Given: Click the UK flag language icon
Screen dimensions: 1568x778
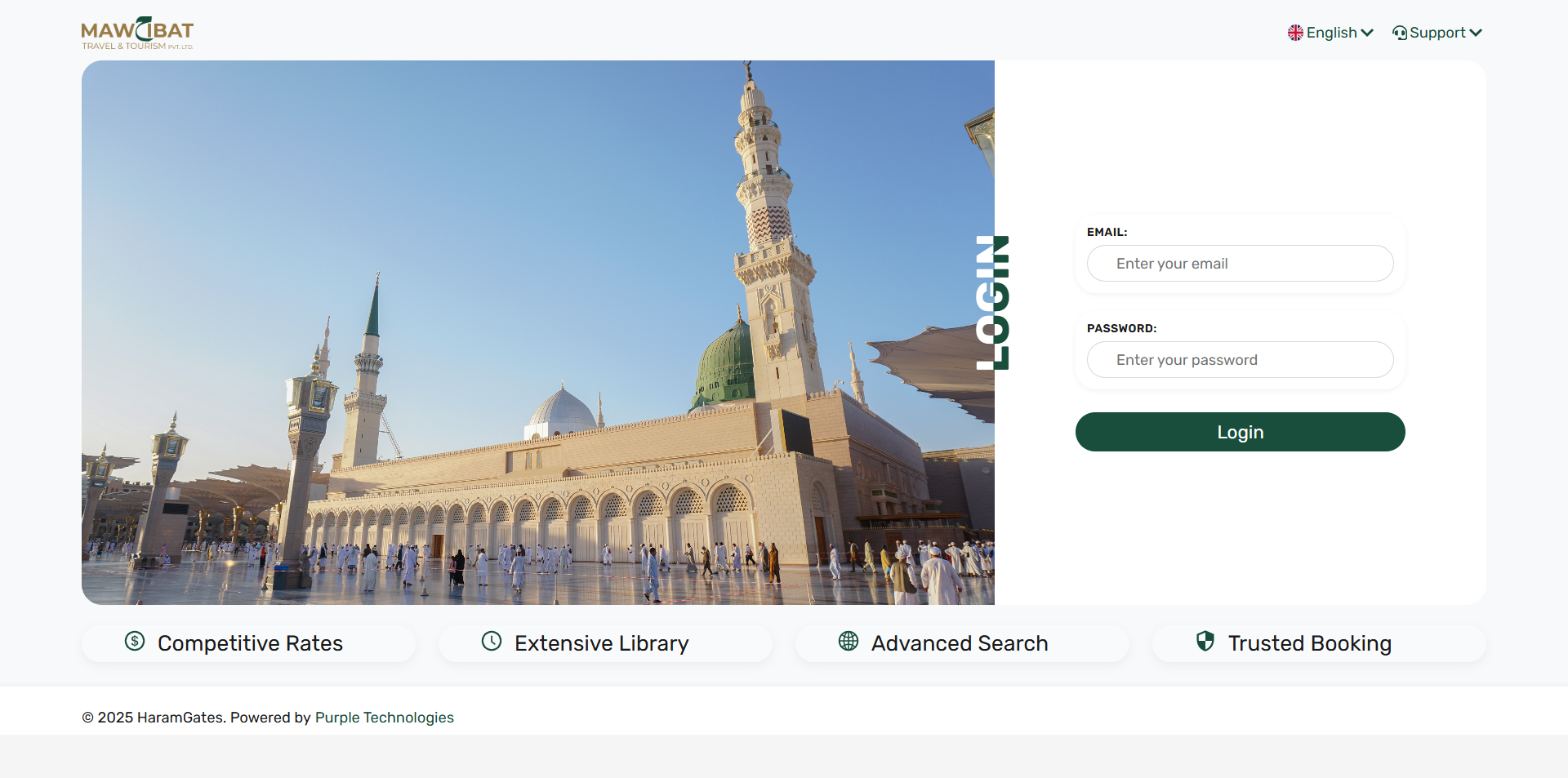Looking at the screenshot, I should [x=1295, y=33].
